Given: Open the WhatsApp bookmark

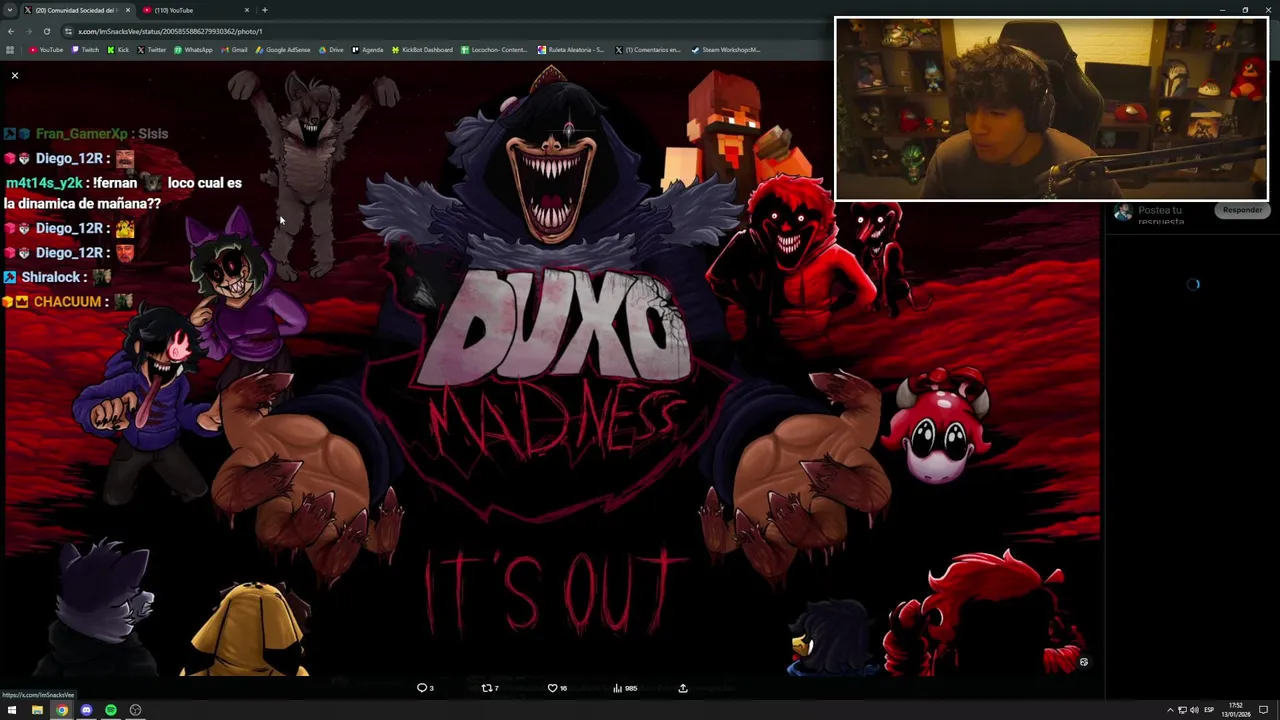Looking at the screenshot, I should [x=193, y=50].
